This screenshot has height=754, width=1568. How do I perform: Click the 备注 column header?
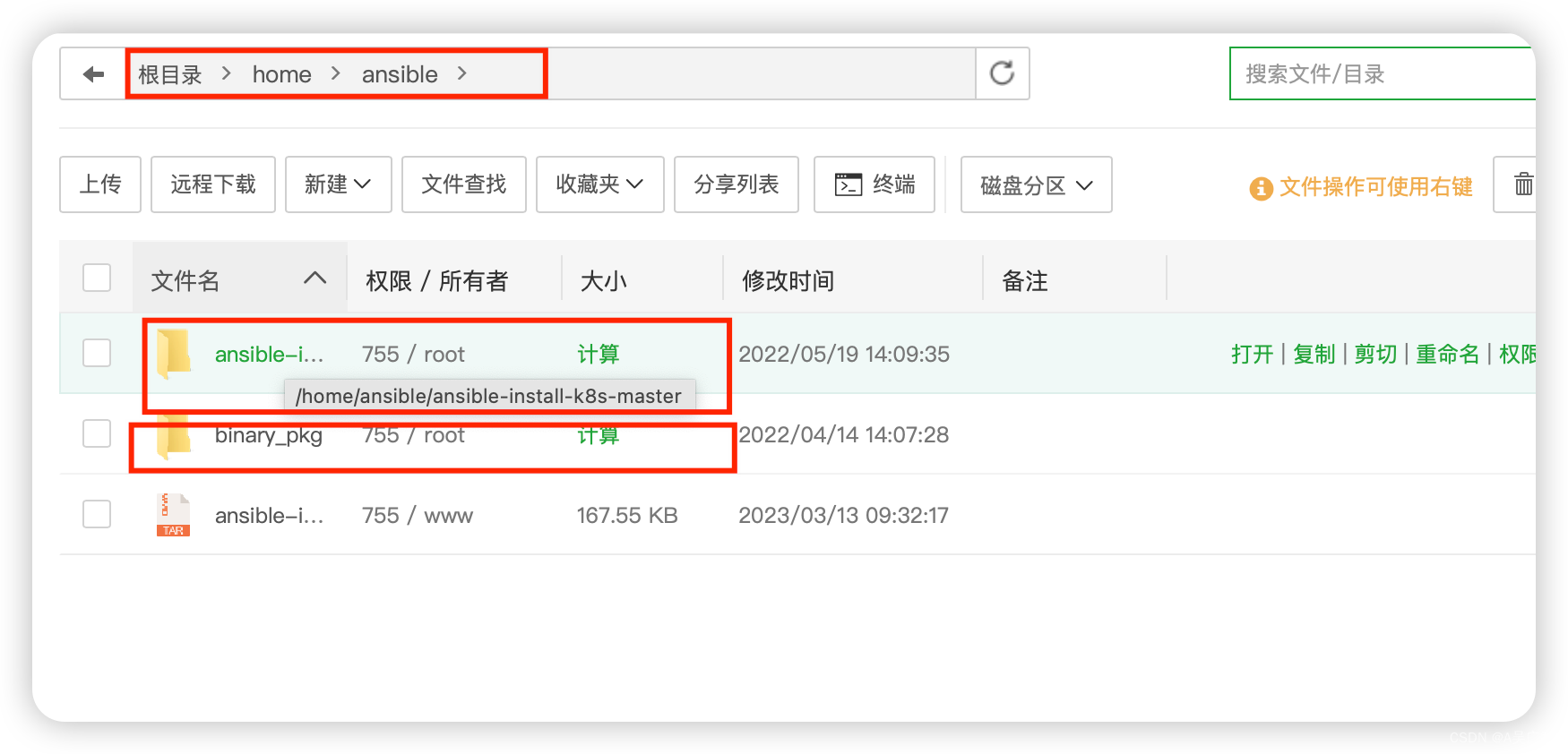click(1025, 281)
